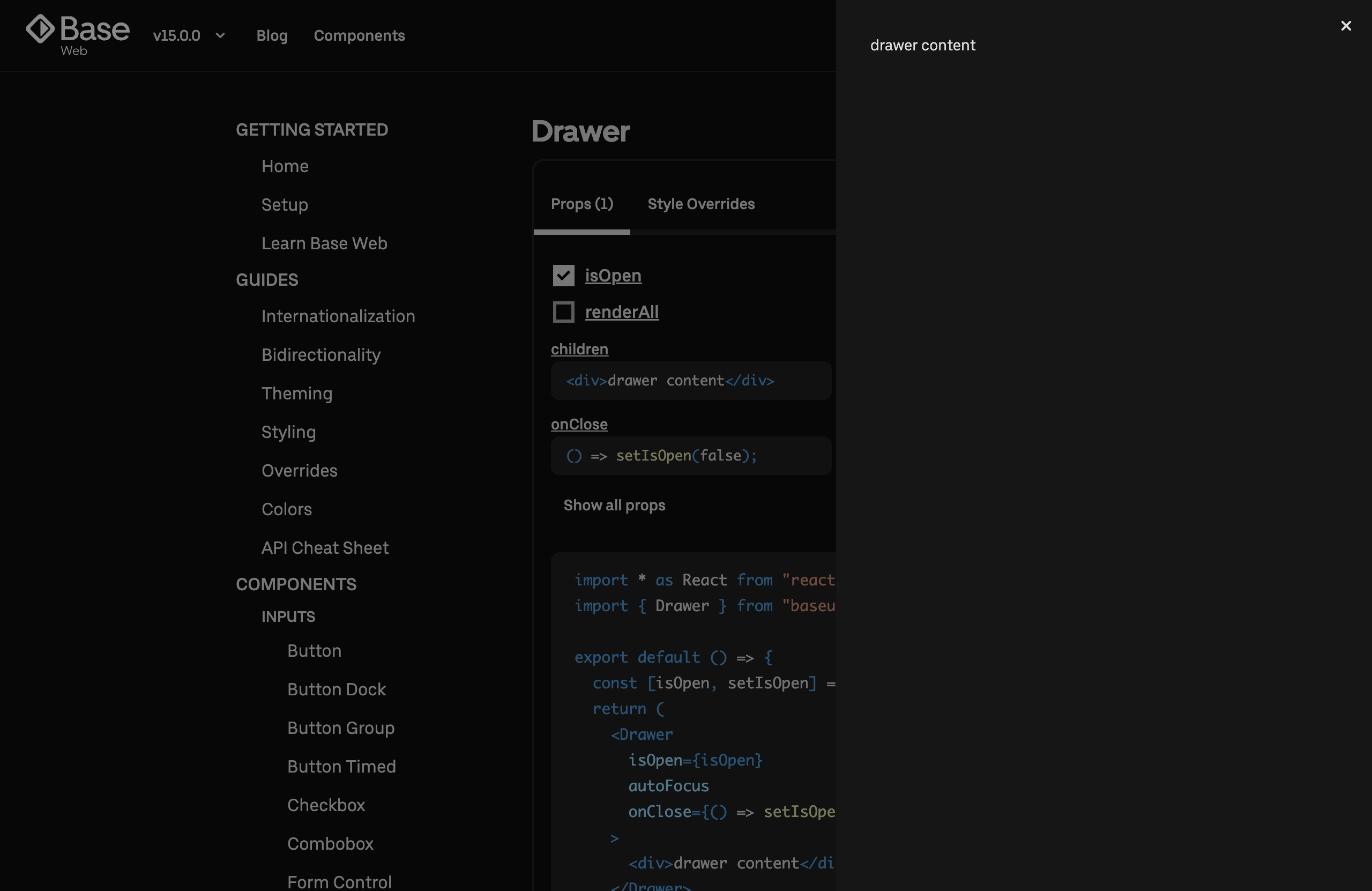Click the isOpen prop label link

pyautogui.click(x=613, y=276)
